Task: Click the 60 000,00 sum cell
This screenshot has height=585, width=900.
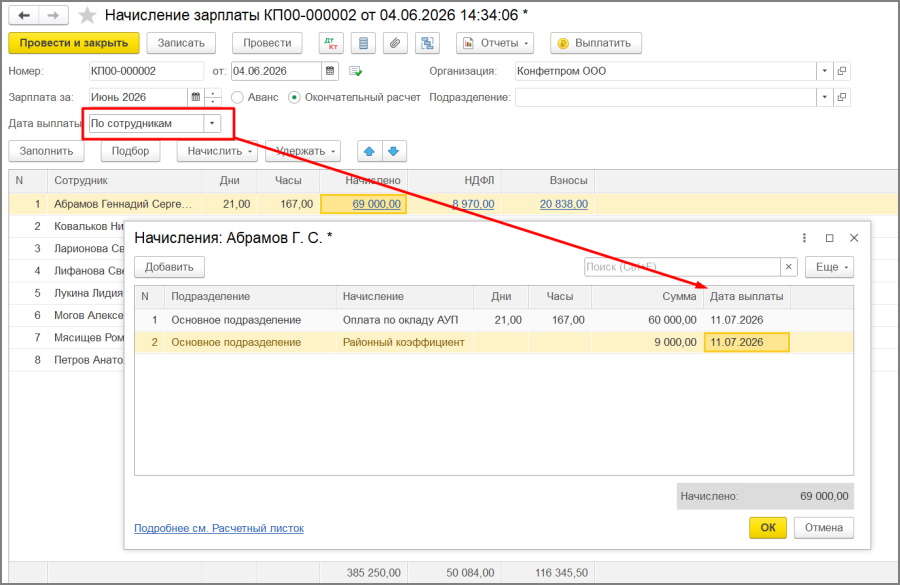Action: [647, 320]
